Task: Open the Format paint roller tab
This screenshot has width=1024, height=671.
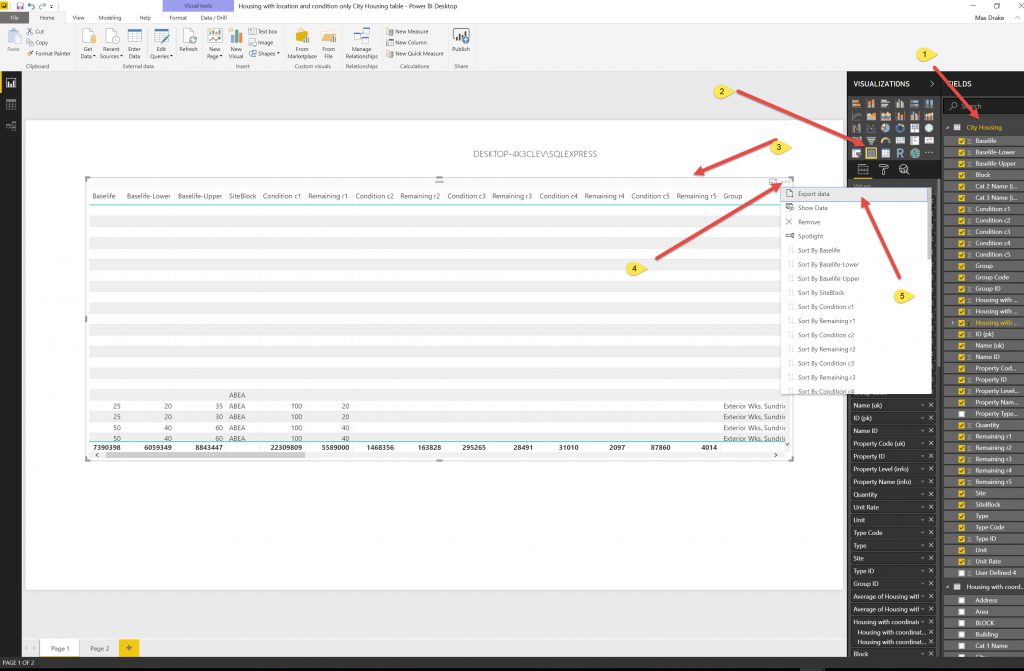Action: click(x=883, y=170)
